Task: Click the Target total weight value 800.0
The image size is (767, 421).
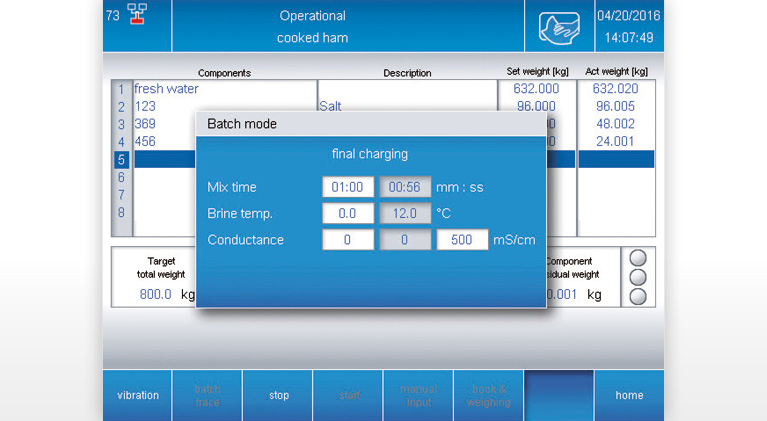Action: pyautogui.click(x=154, y=295)
